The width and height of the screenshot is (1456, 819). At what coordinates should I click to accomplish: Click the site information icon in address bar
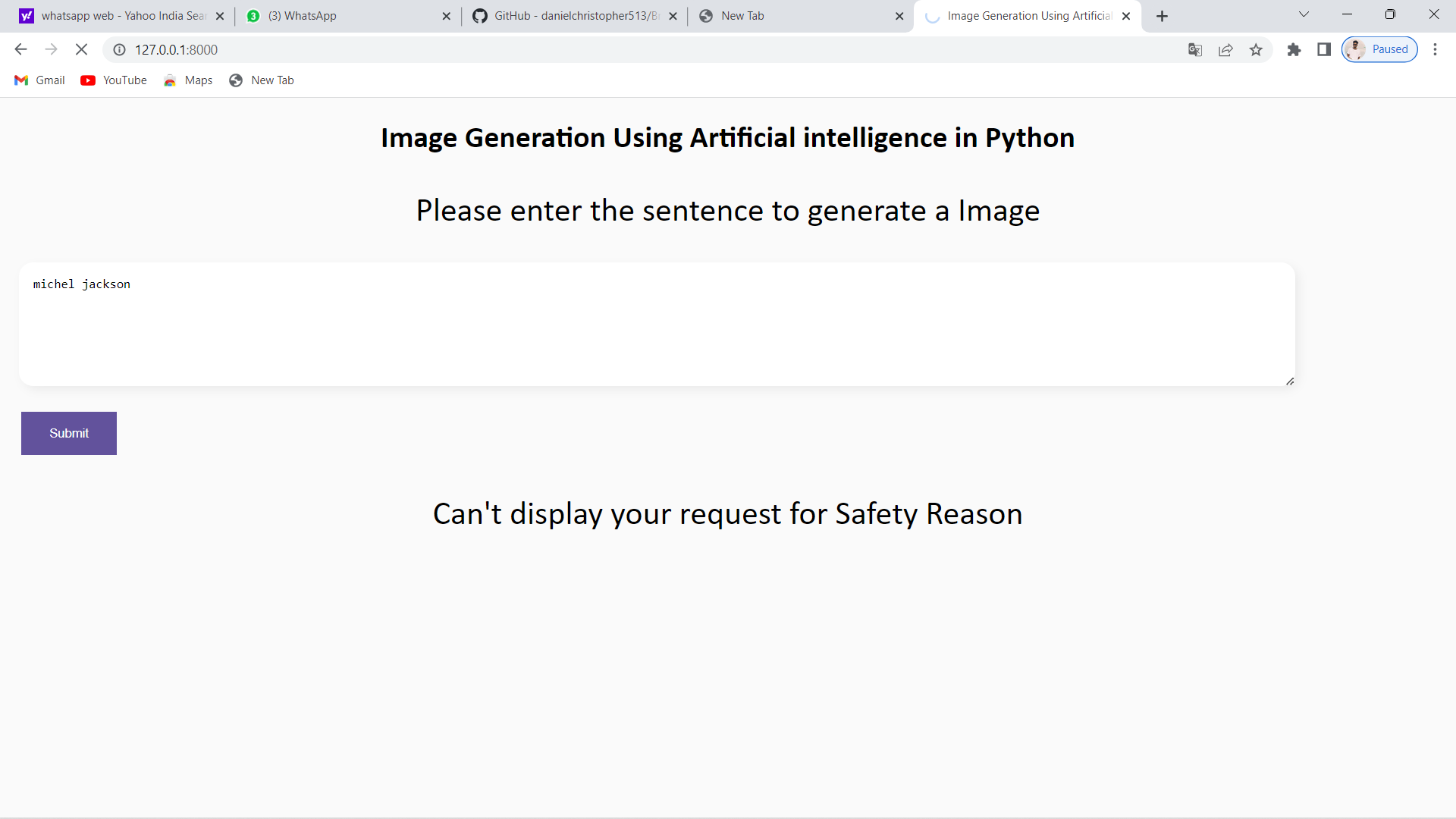point(119,49)
